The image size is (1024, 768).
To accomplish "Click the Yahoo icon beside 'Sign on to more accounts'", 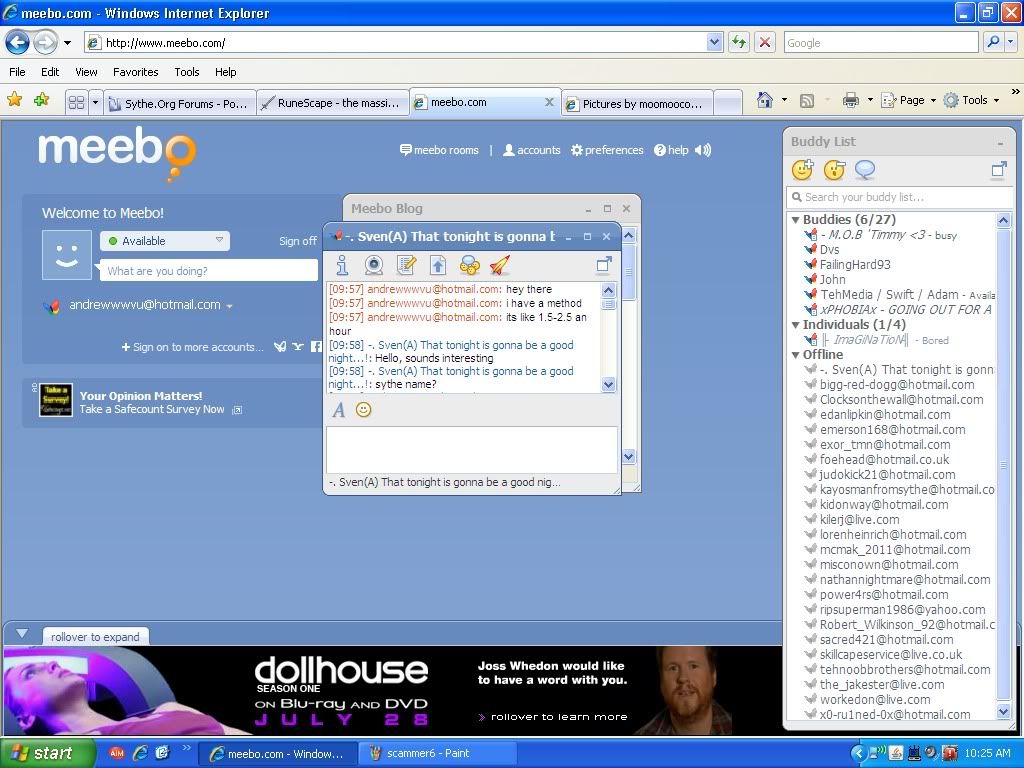I will 298,347.
